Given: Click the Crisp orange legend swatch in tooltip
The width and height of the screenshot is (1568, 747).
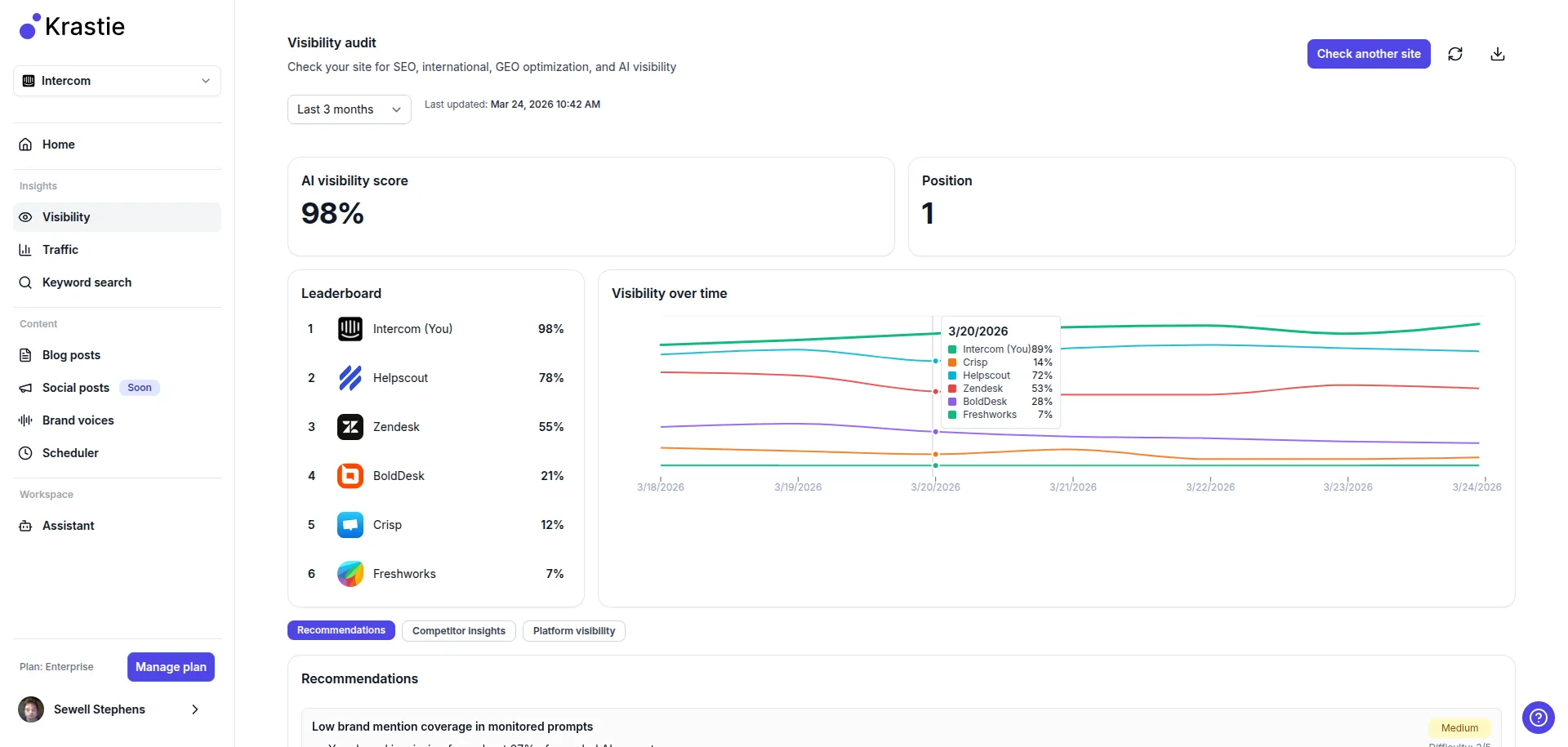Looking at the screenshot, I should (952, 362).
